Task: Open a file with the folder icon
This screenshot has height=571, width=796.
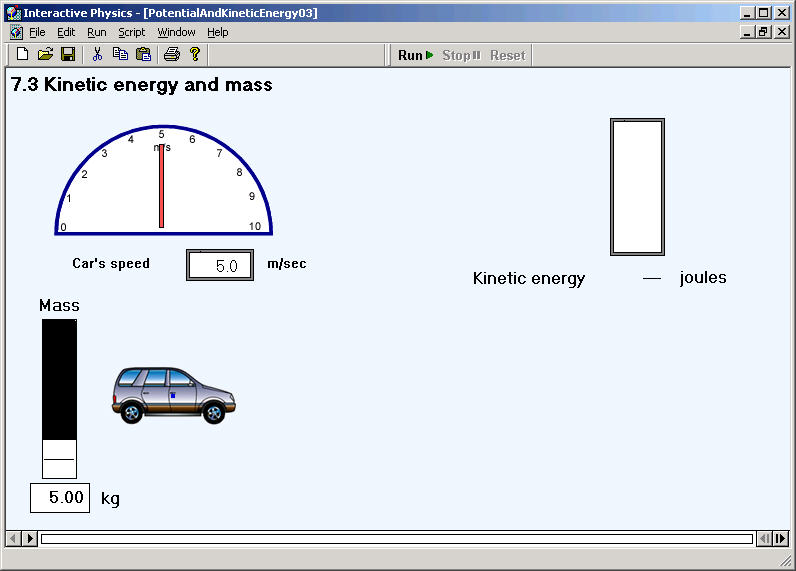Action: 45,54
